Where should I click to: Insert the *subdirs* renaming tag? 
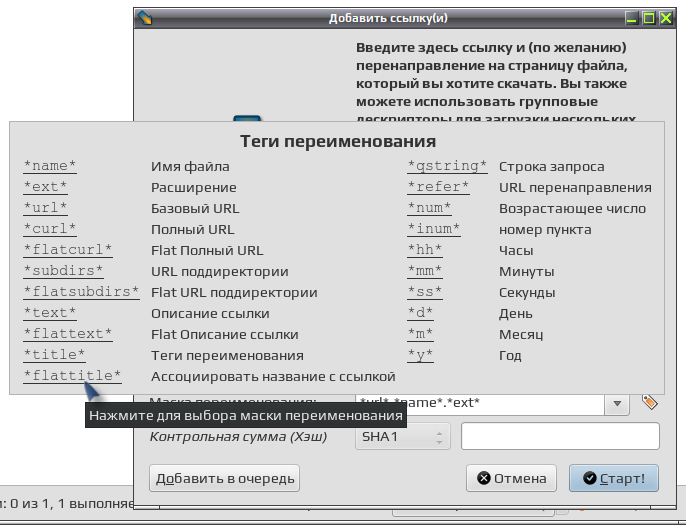(63, 271)
